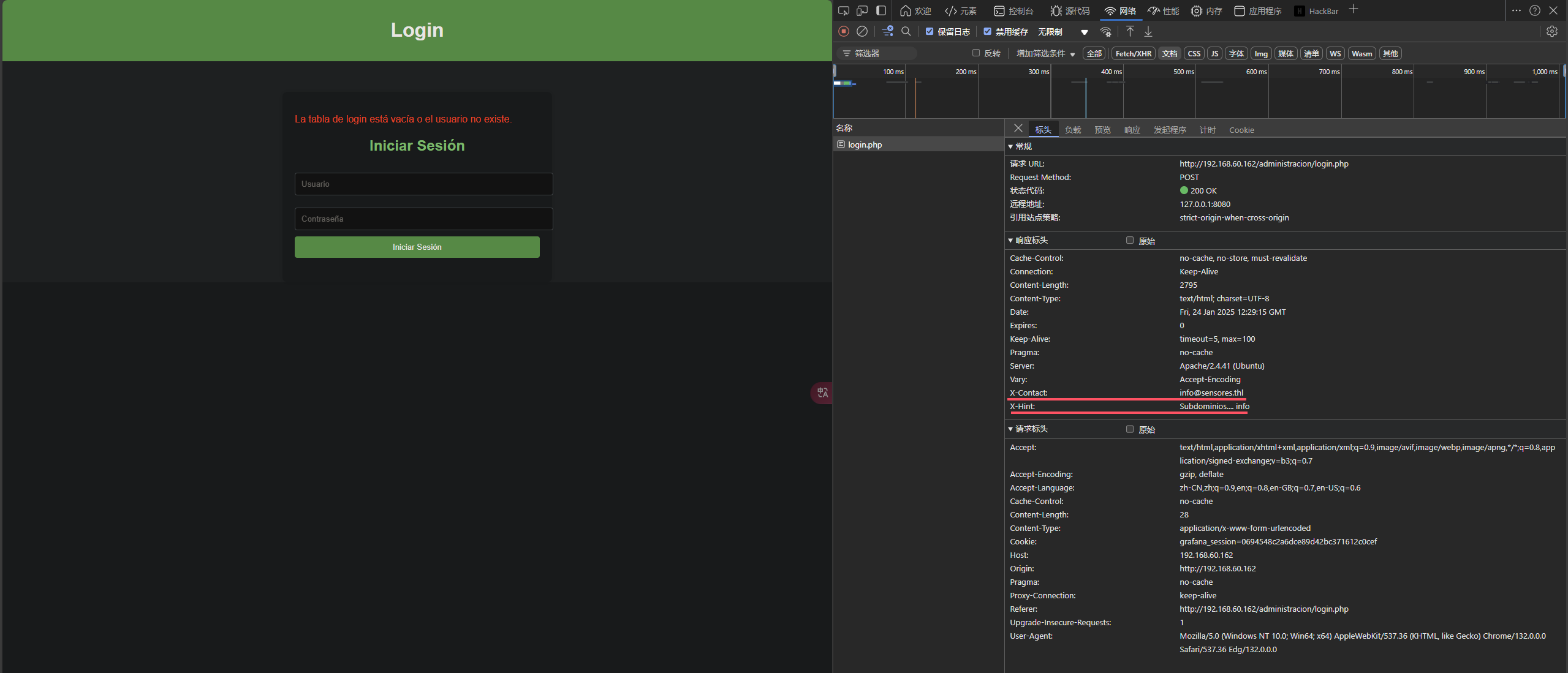Collapse the 响应标头 section
This screenshot has height=673, width=1568.
pyautogui.click(x=1011, y=240)
